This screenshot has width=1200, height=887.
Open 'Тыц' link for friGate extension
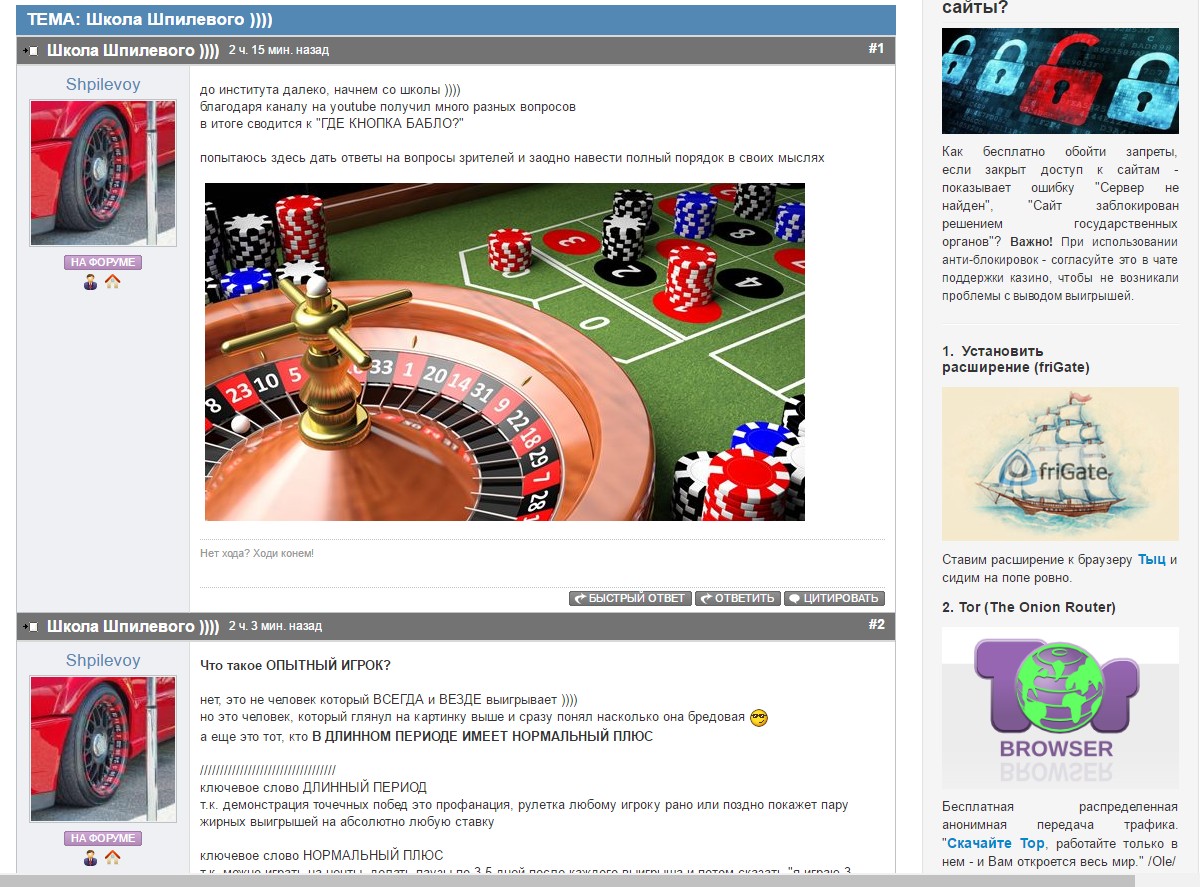coord(1152,560)
